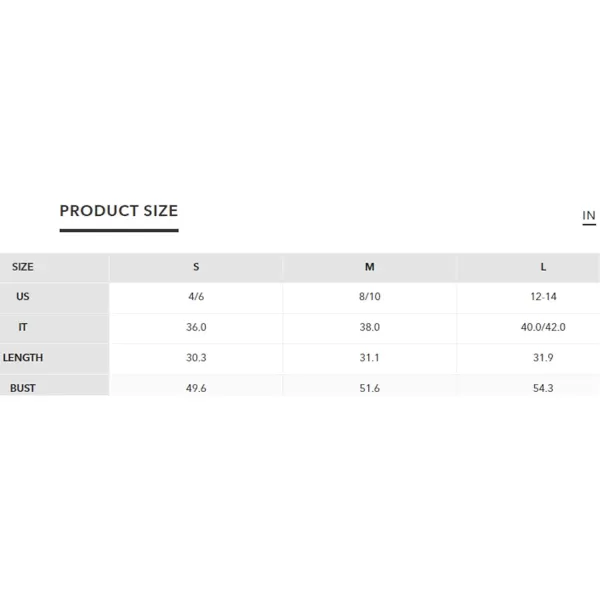Click US size 4/6 cell
This screenshot has height=600, width=600.
pos(196,297)
